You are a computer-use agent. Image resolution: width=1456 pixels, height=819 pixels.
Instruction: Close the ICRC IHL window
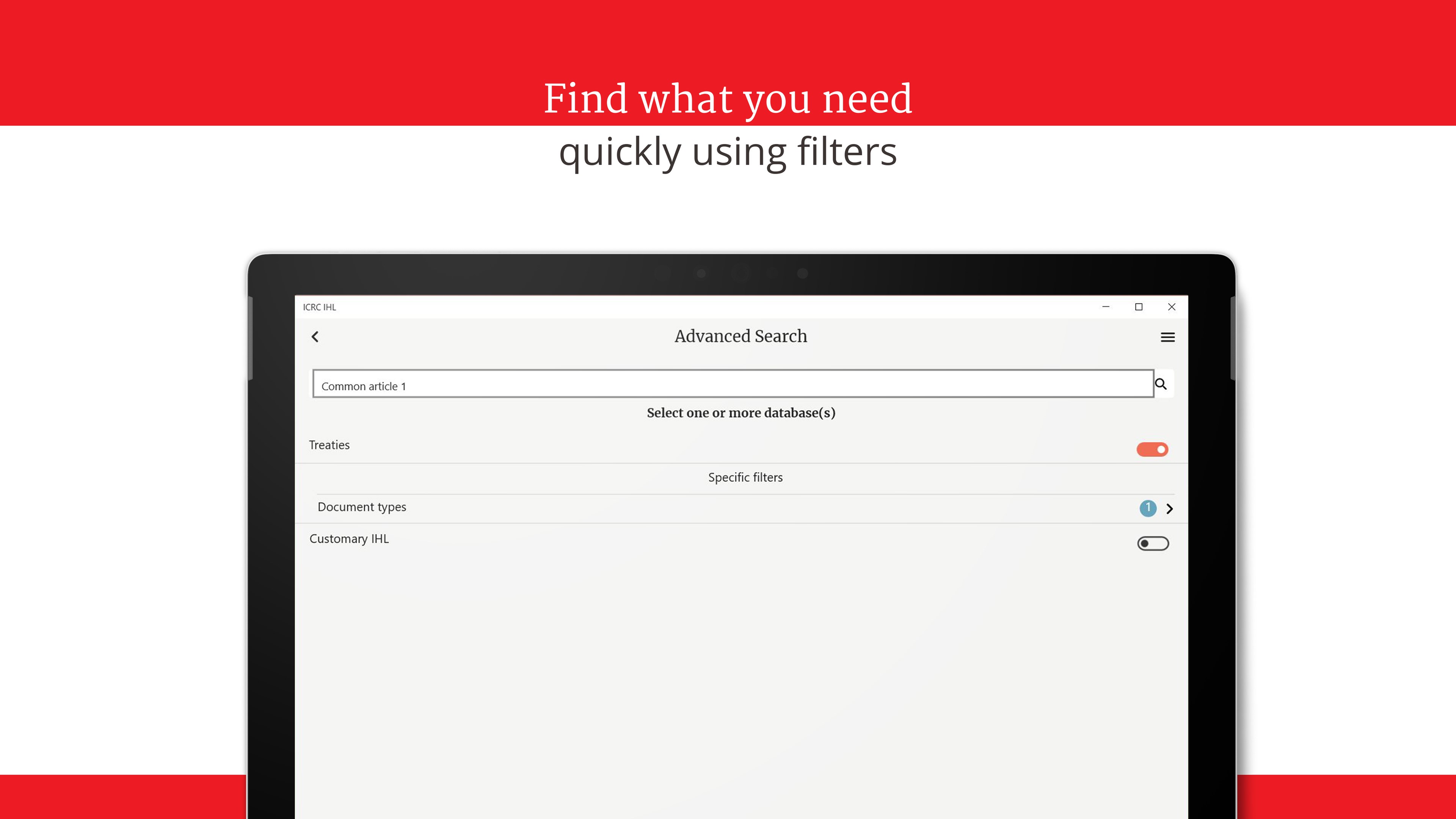1171,307
